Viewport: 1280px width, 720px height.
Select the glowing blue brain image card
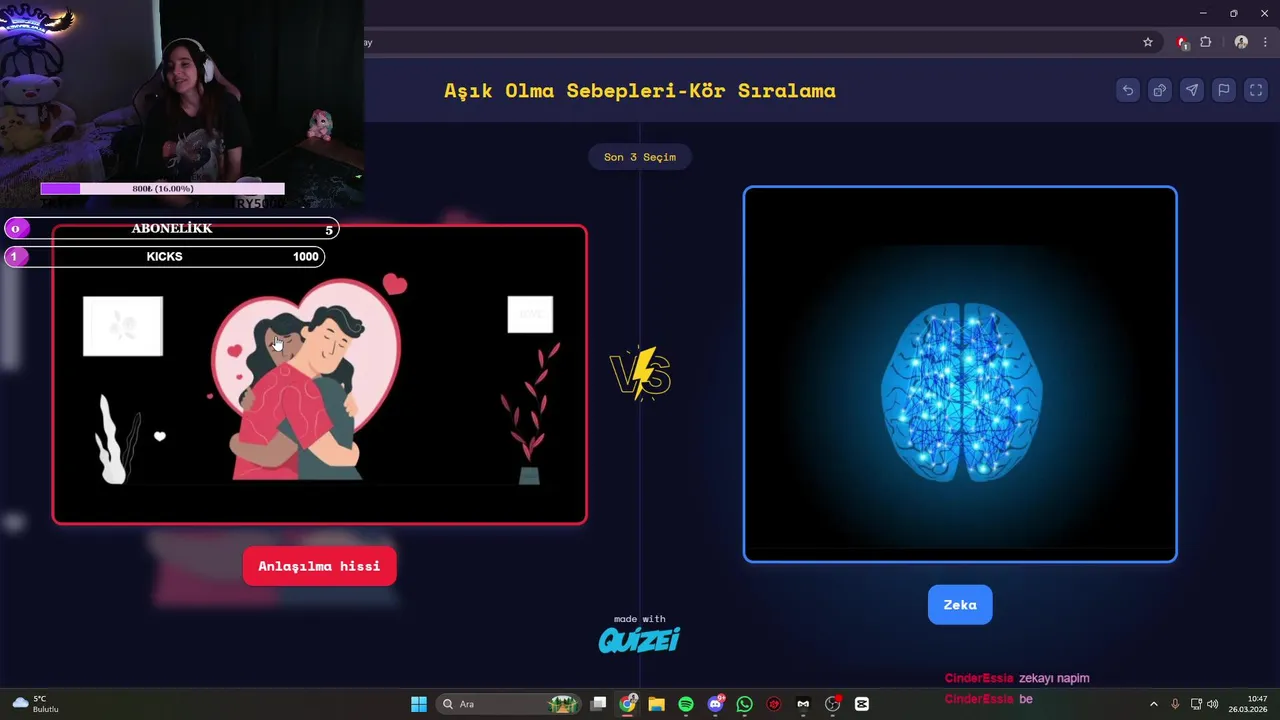point(960,374)
